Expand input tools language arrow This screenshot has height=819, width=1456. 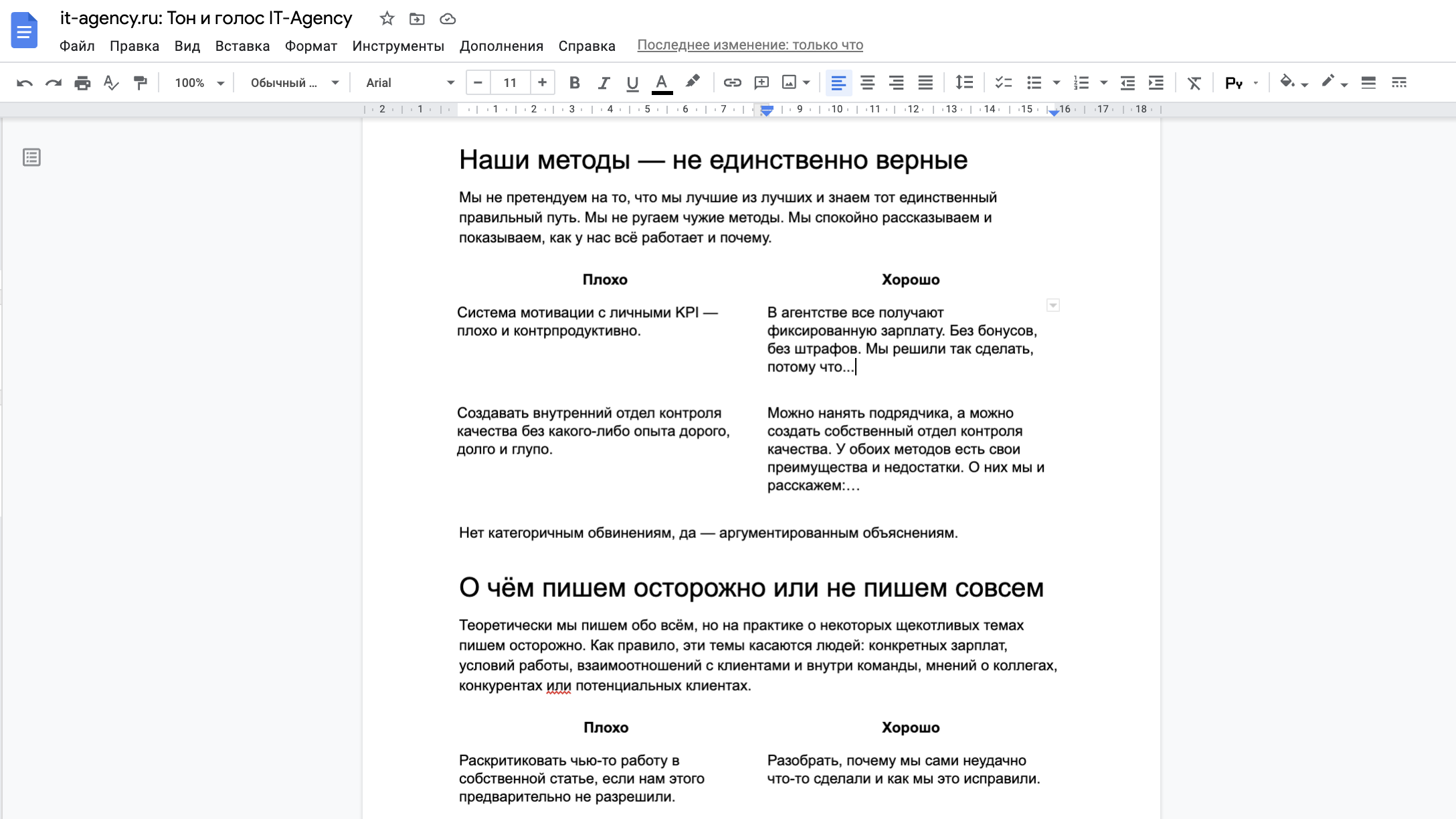pyautogui.click(x=1256, y=83)
